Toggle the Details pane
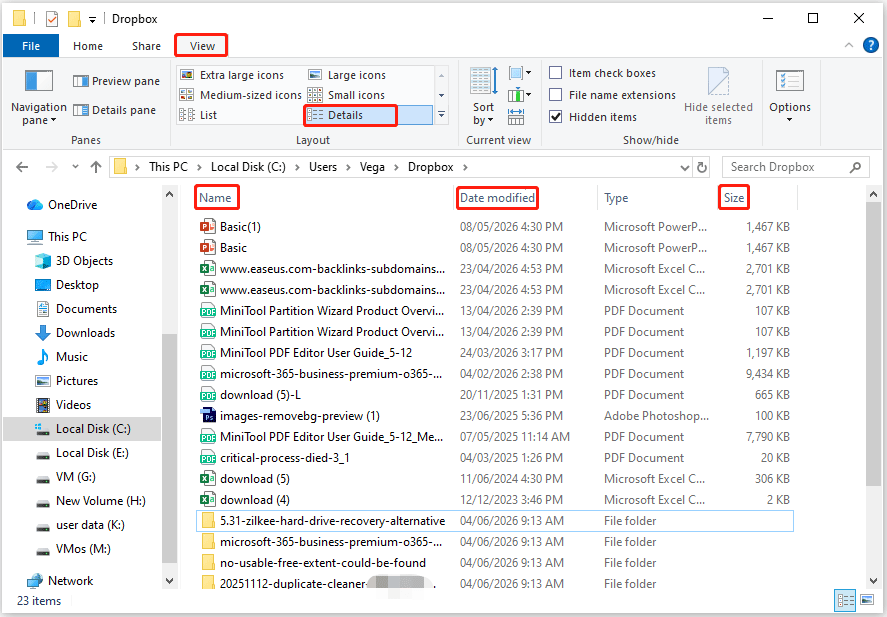 [x=114, y=110]
